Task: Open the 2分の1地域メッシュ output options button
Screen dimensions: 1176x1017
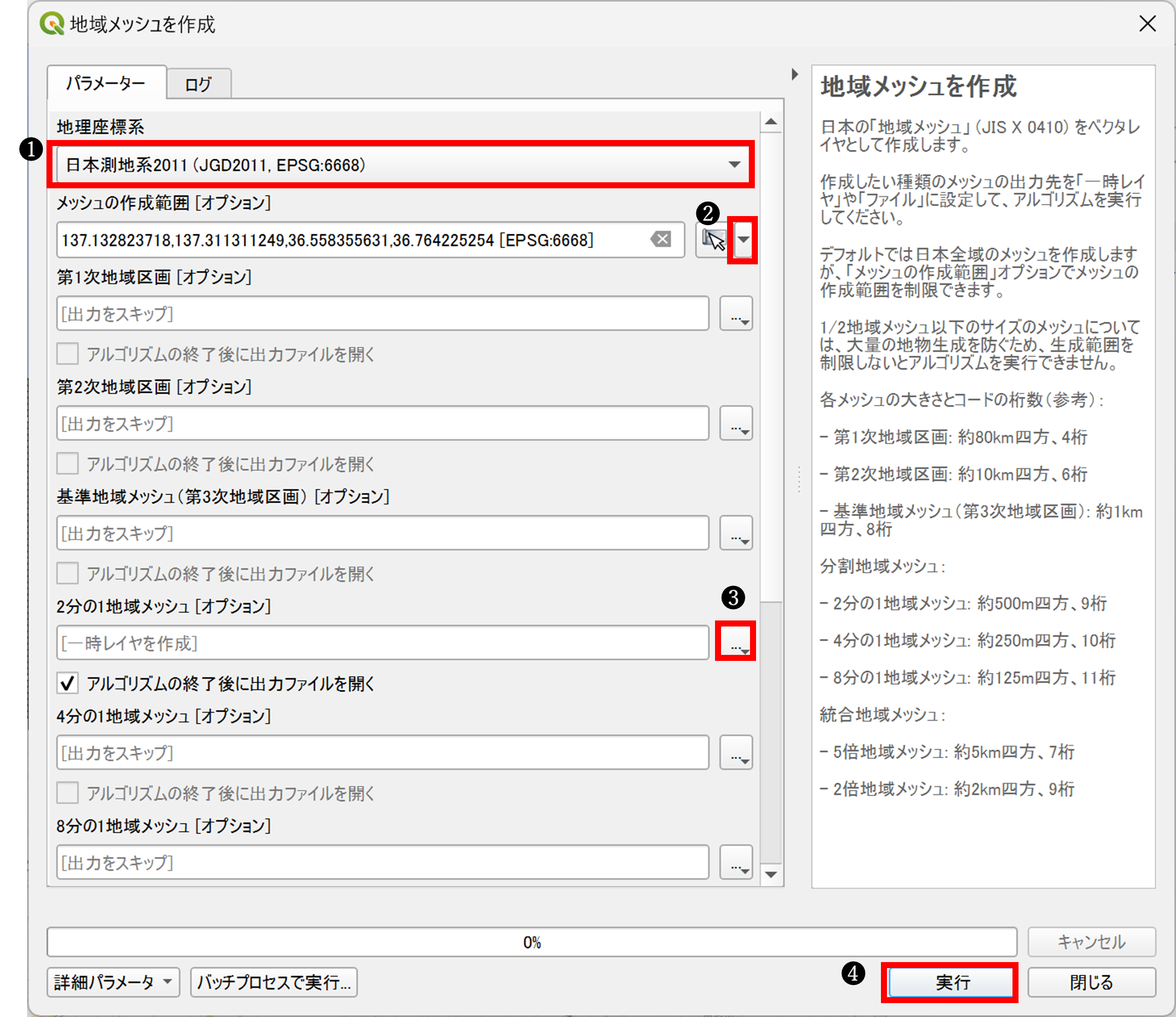Action: point(736,642)
